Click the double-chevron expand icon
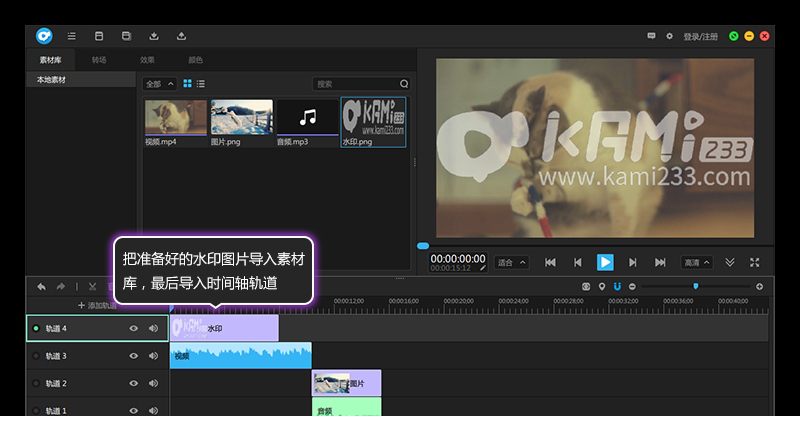This screenshot has width=800, height=432. 730,262
